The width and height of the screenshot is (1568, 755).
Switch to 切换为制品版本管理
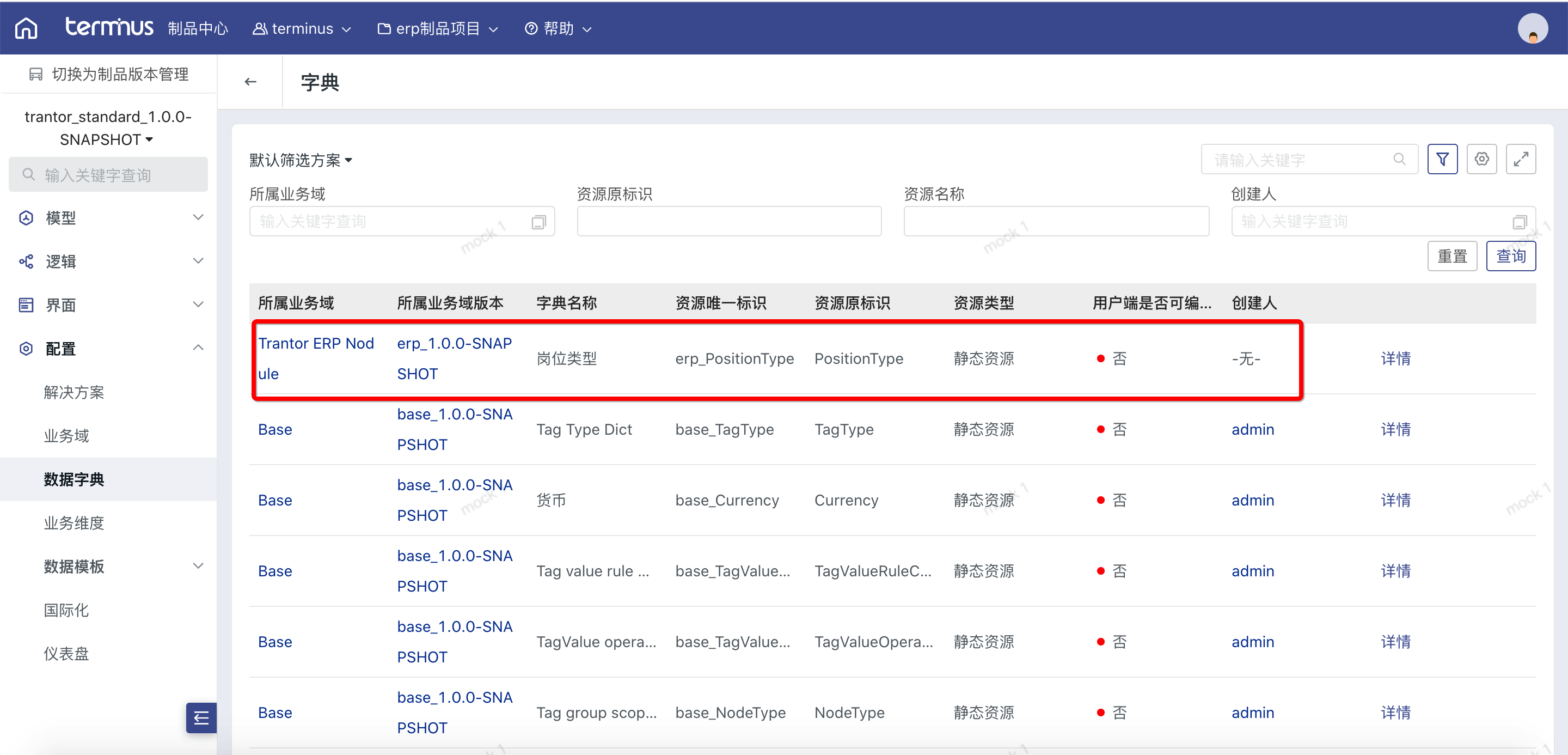point(108,74)
